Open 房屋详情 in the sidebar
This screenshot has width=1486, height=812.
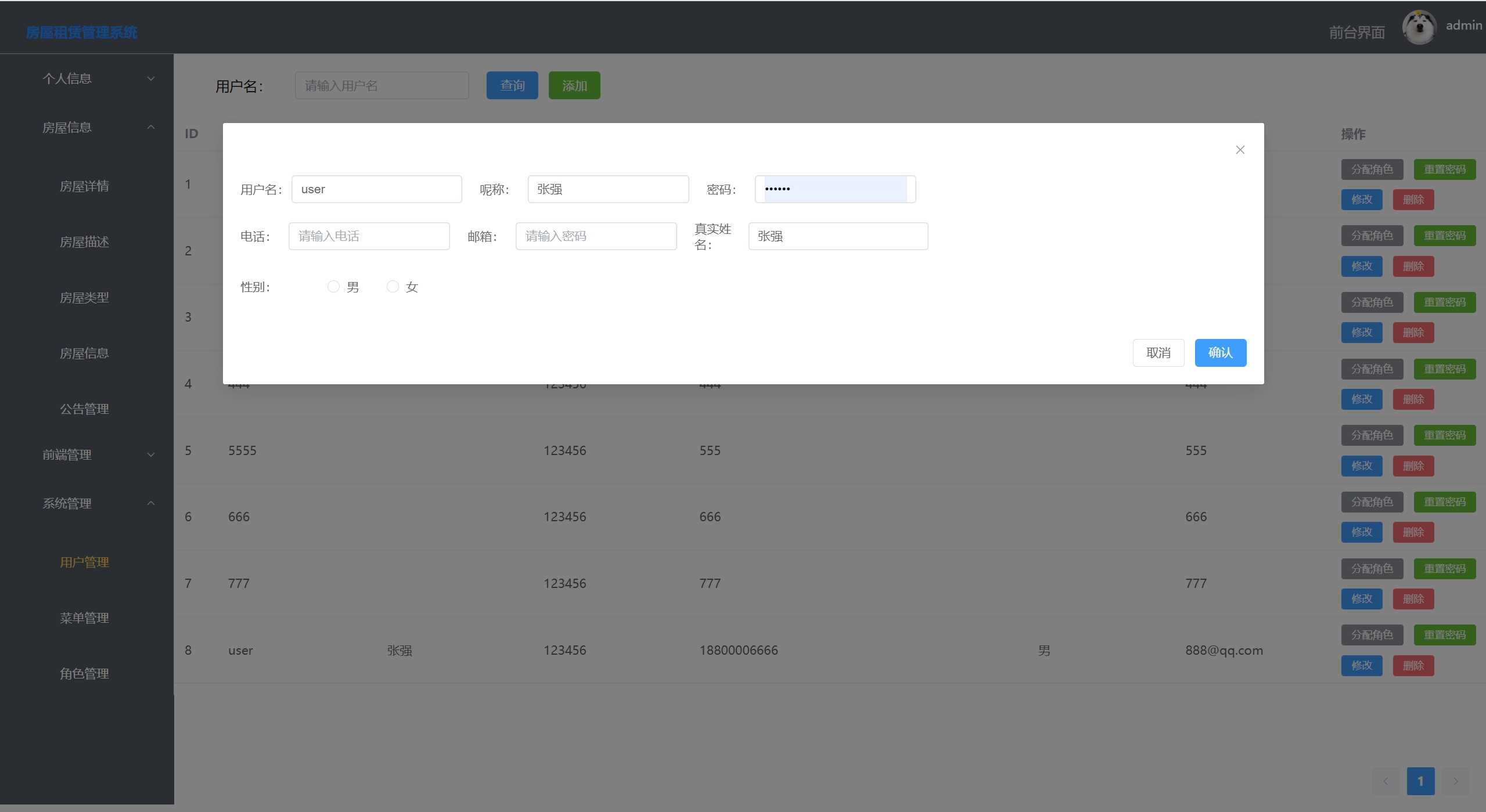point(85,186)
